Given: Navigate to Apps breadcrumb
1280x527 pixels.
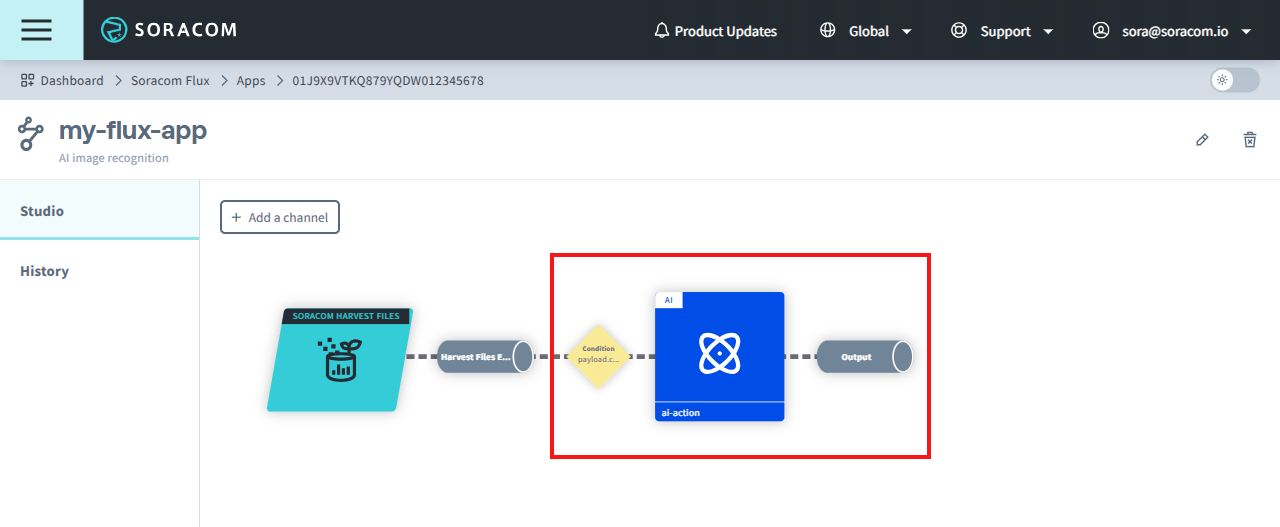Looking at the screenshot, I should (251, 81).
